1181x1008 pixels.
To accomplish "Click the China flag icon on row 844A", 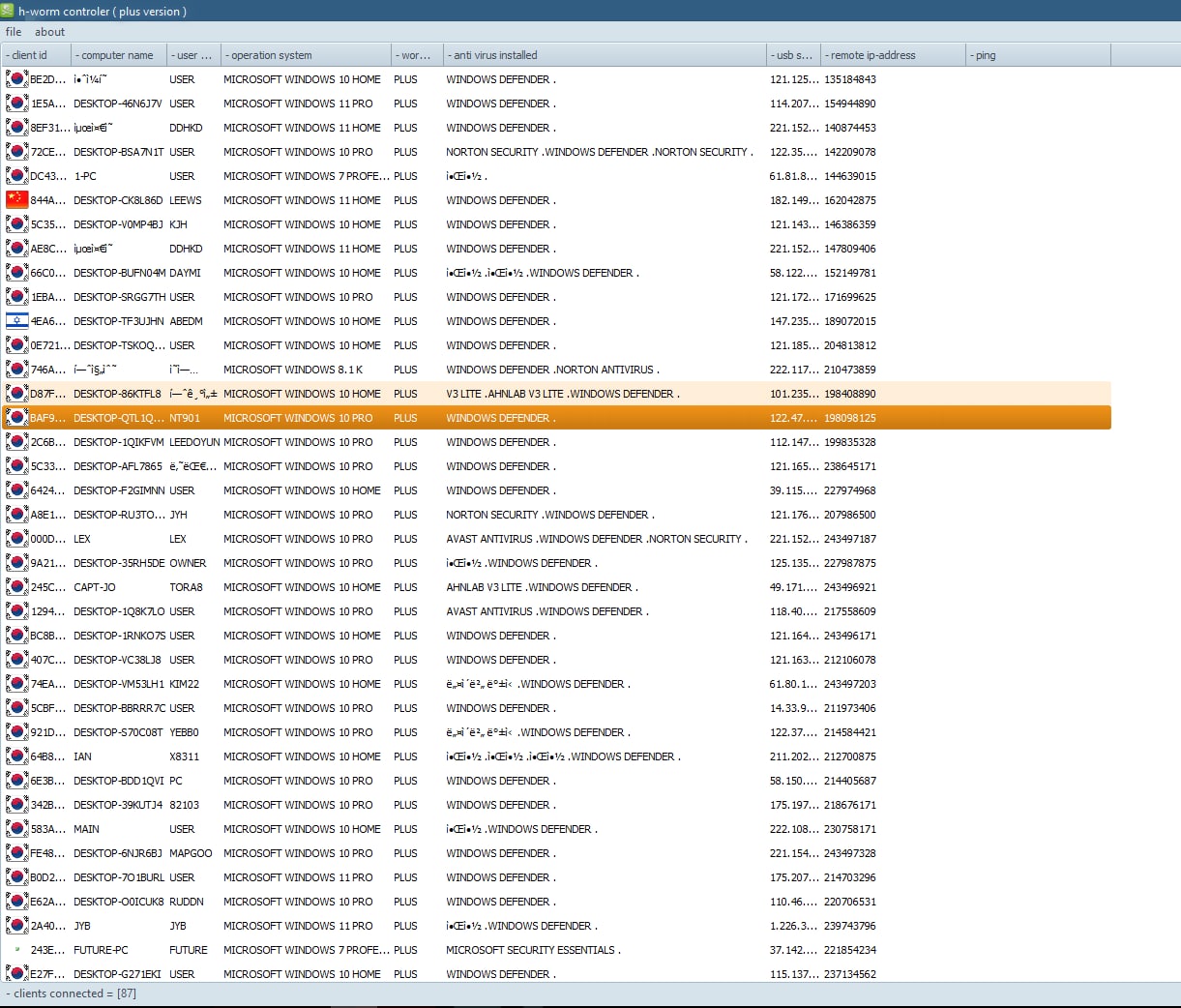I will click(x=16, y=200).
